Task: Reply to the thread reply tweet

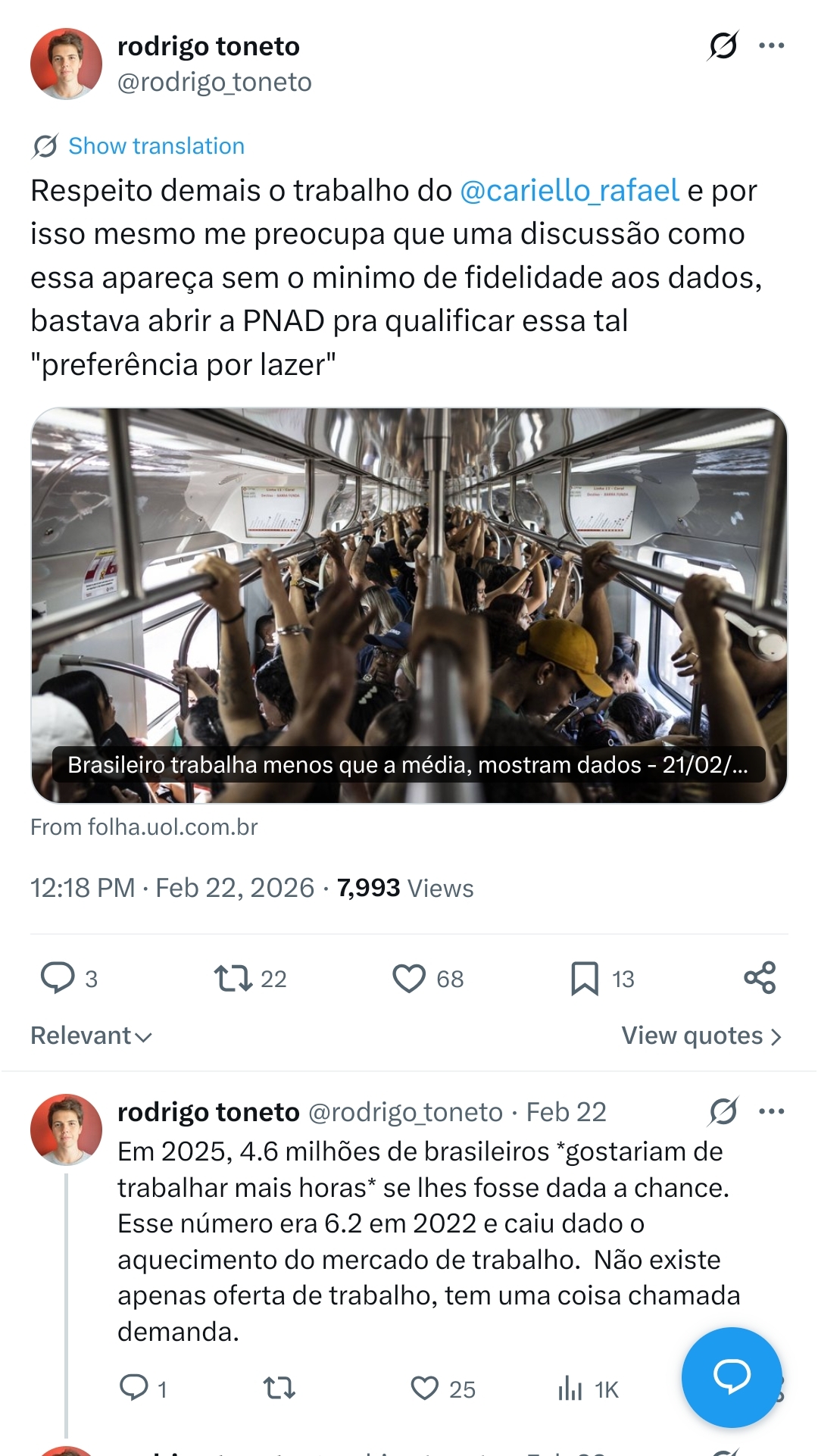Action: 134,1388
